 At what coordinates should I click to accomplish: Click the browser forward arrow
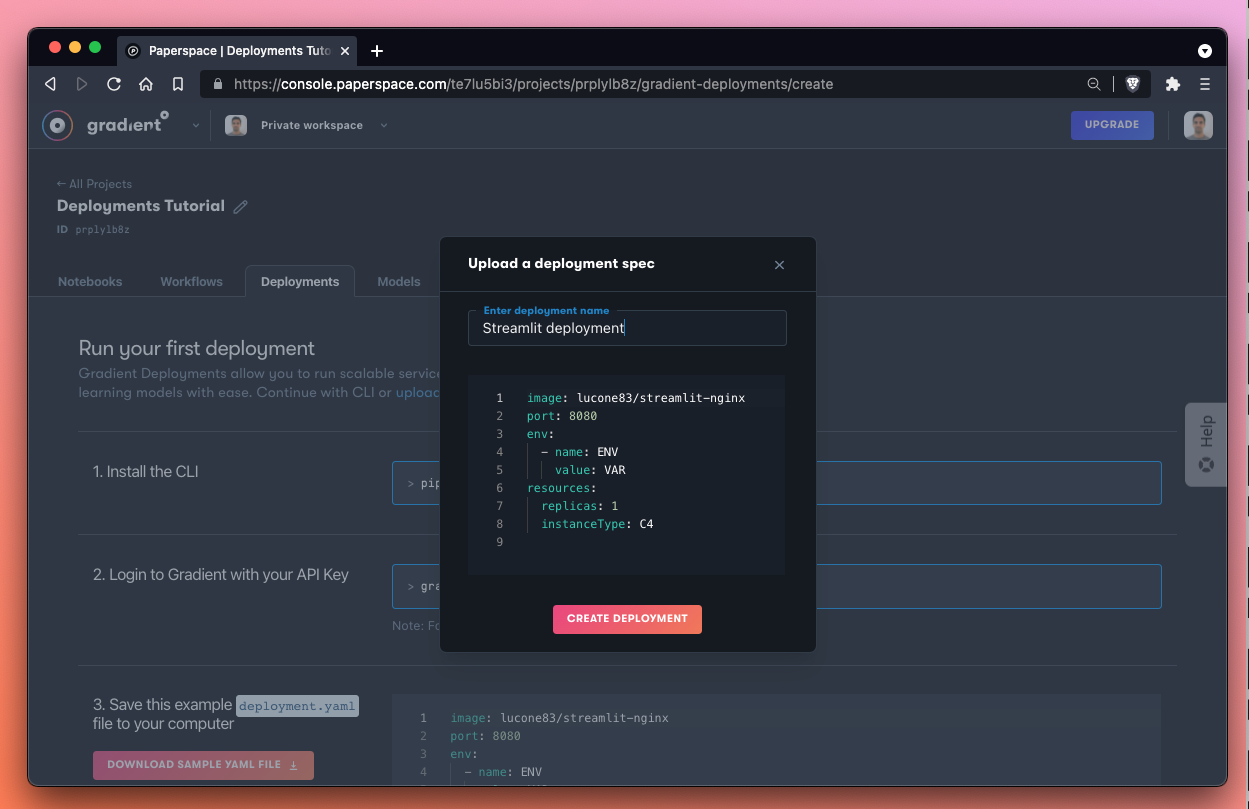pos(82,84)
